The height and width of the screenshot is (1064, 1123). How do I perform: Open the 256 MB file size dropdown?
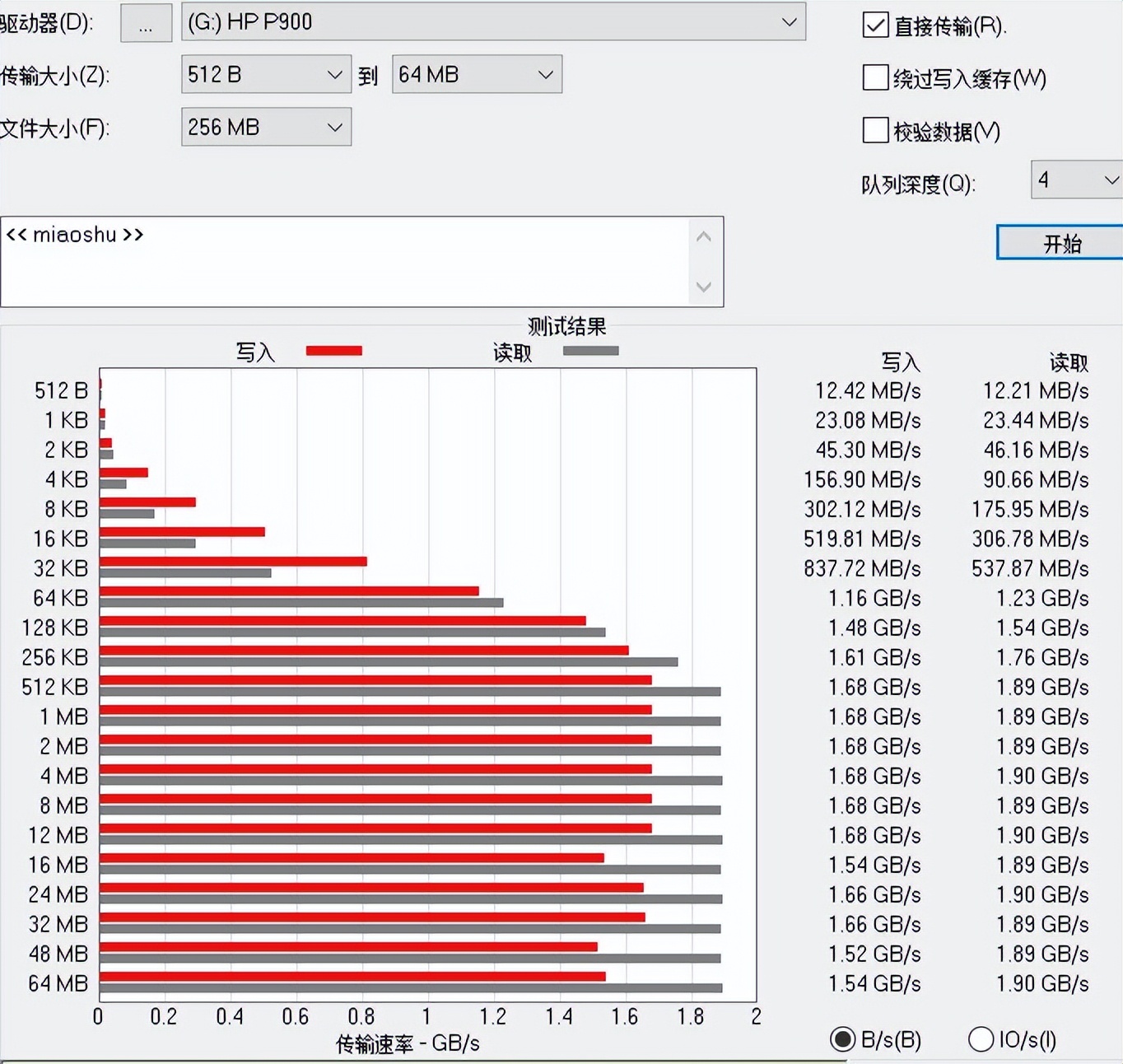[x=334, y=127]
